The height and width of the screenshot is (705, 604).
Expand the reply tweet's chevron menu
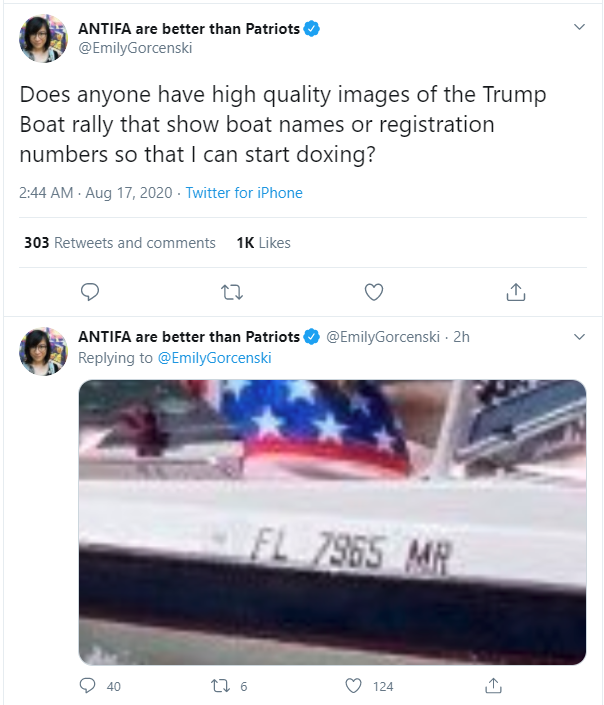tap(579, 337)
